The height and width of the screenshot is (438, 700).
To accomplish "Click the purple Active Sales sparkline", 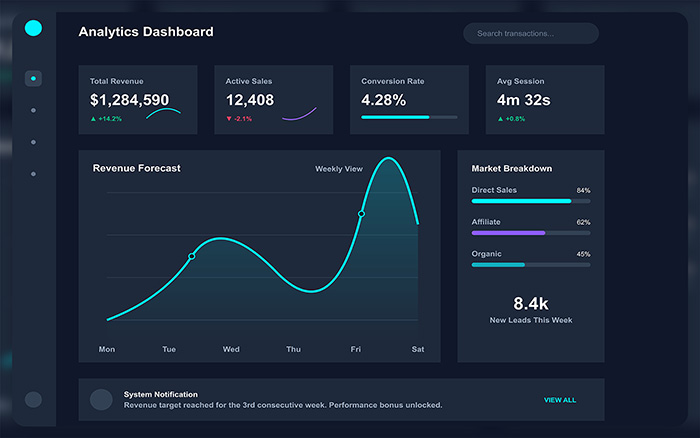I will coord(299,114).
